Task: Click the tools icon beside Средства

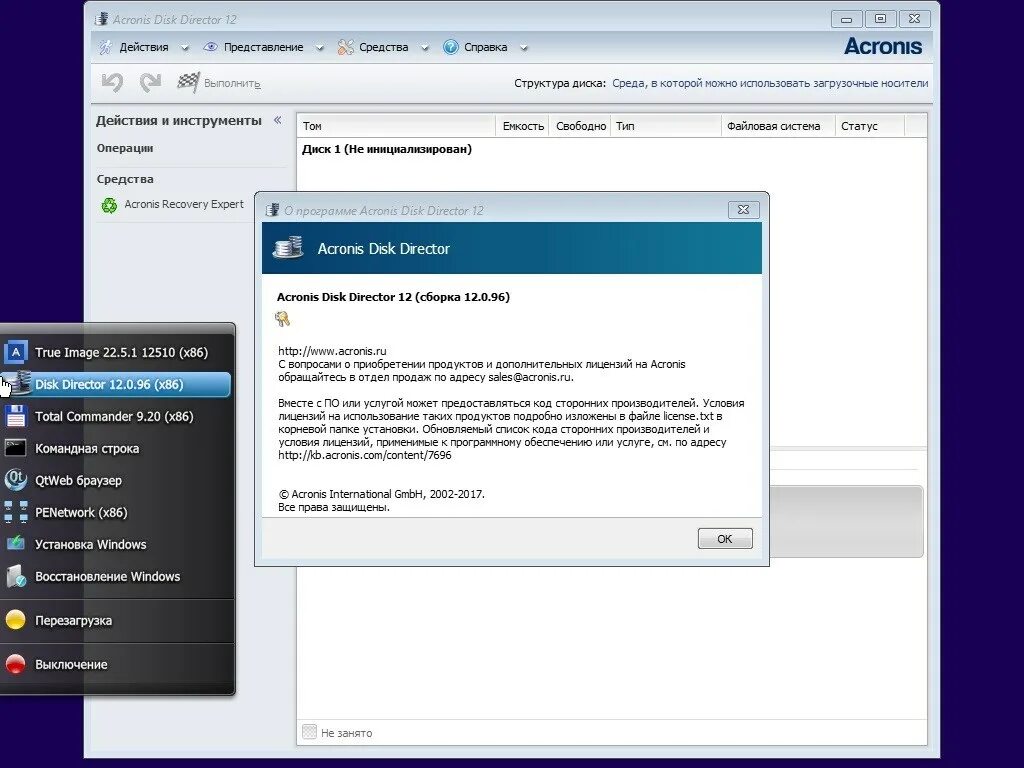Action: [x=345, y=47]
